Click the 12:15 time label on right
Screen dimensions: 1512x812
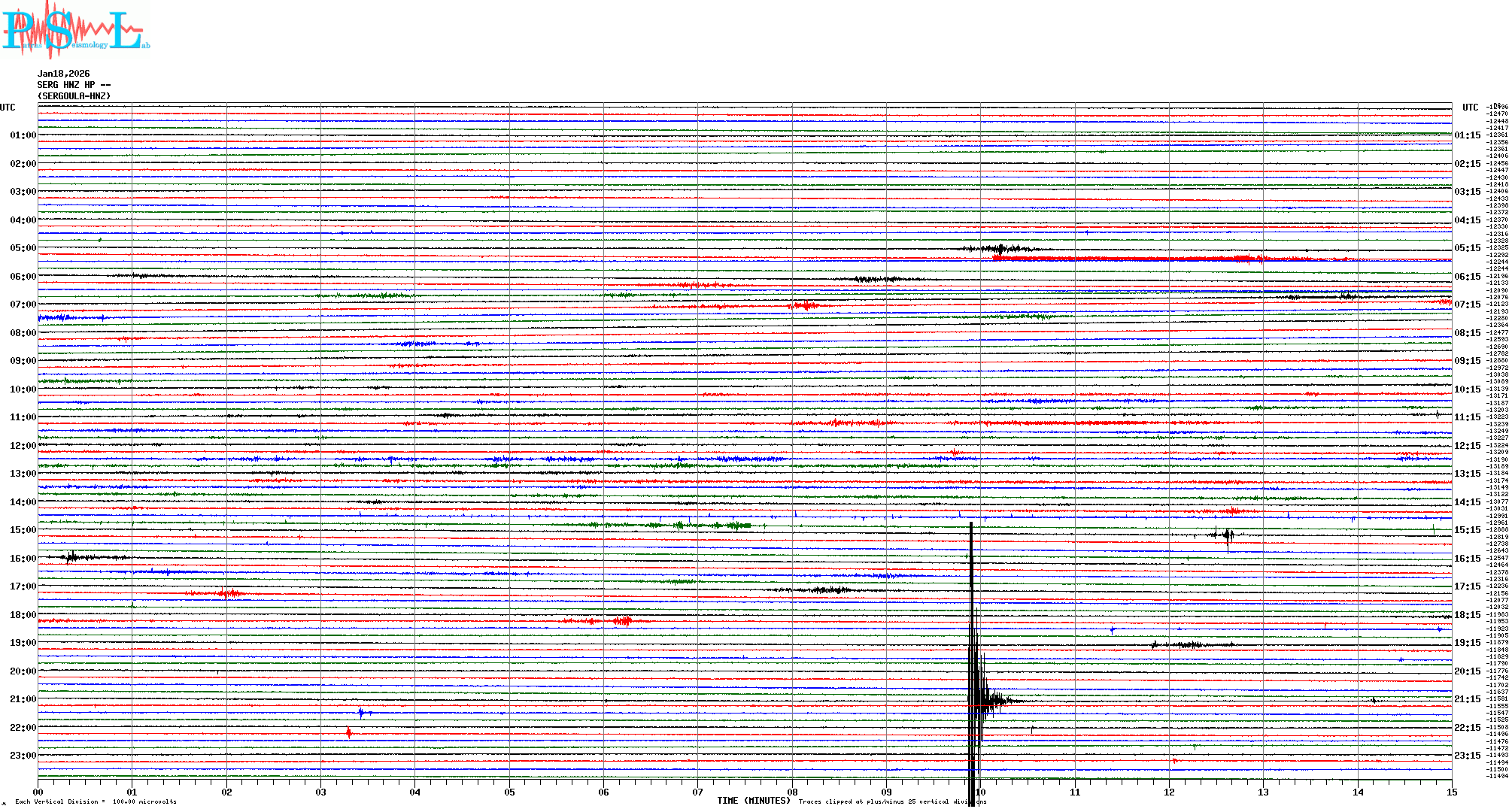click(x=1467, y=446)
